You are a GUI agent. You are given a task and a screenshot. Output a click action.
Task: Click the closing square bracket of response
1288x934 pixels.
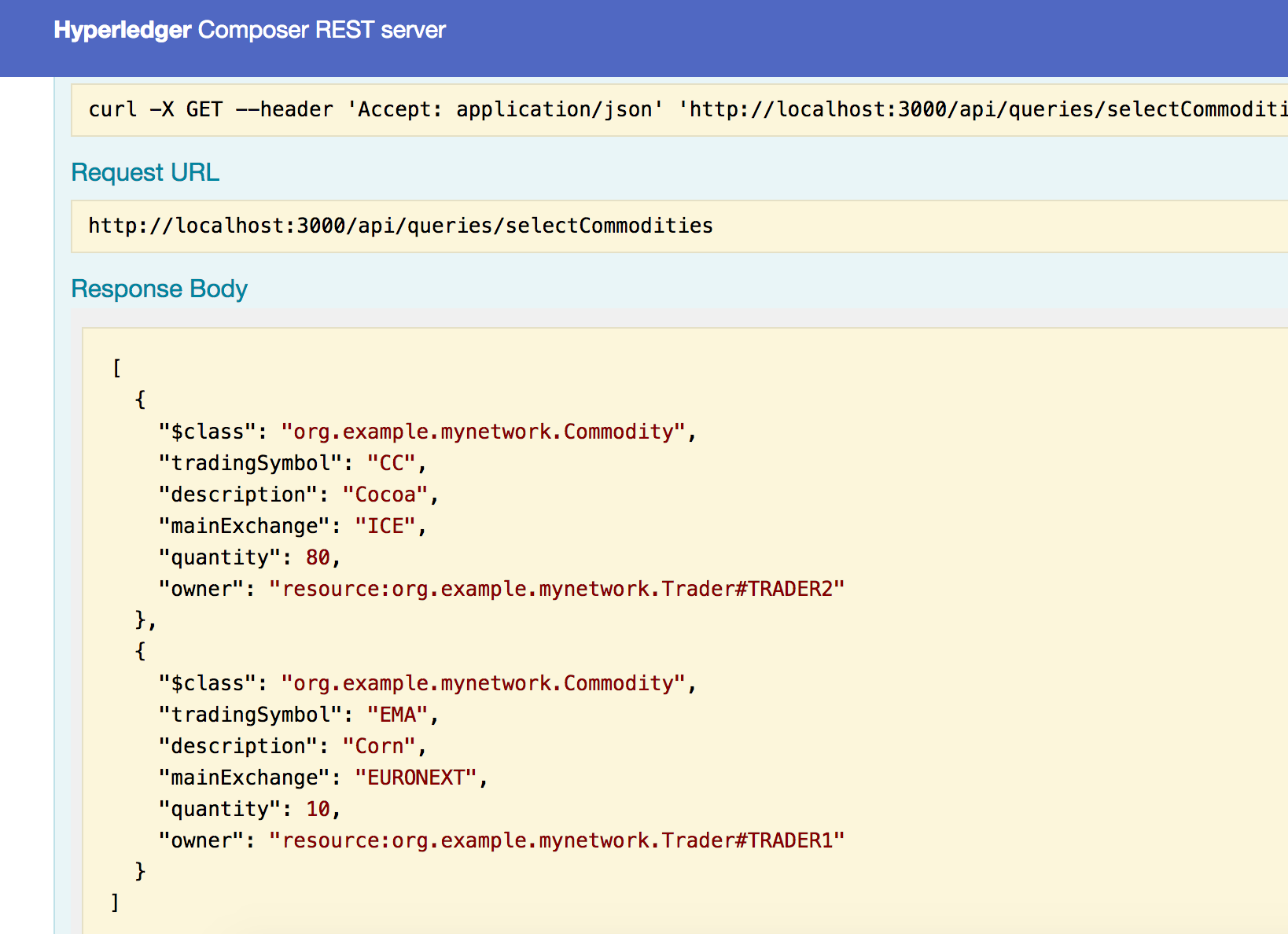click(116, 903)
